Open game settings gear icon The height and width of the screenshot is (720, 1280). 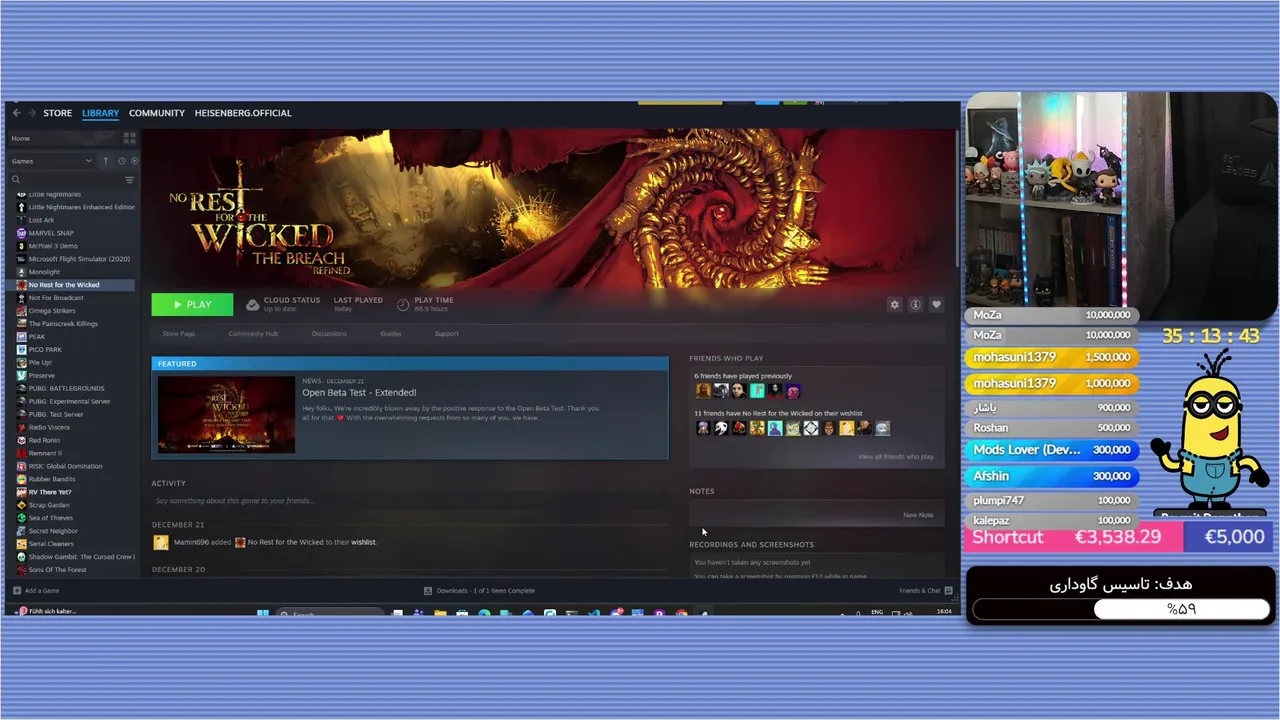(894, 304)
